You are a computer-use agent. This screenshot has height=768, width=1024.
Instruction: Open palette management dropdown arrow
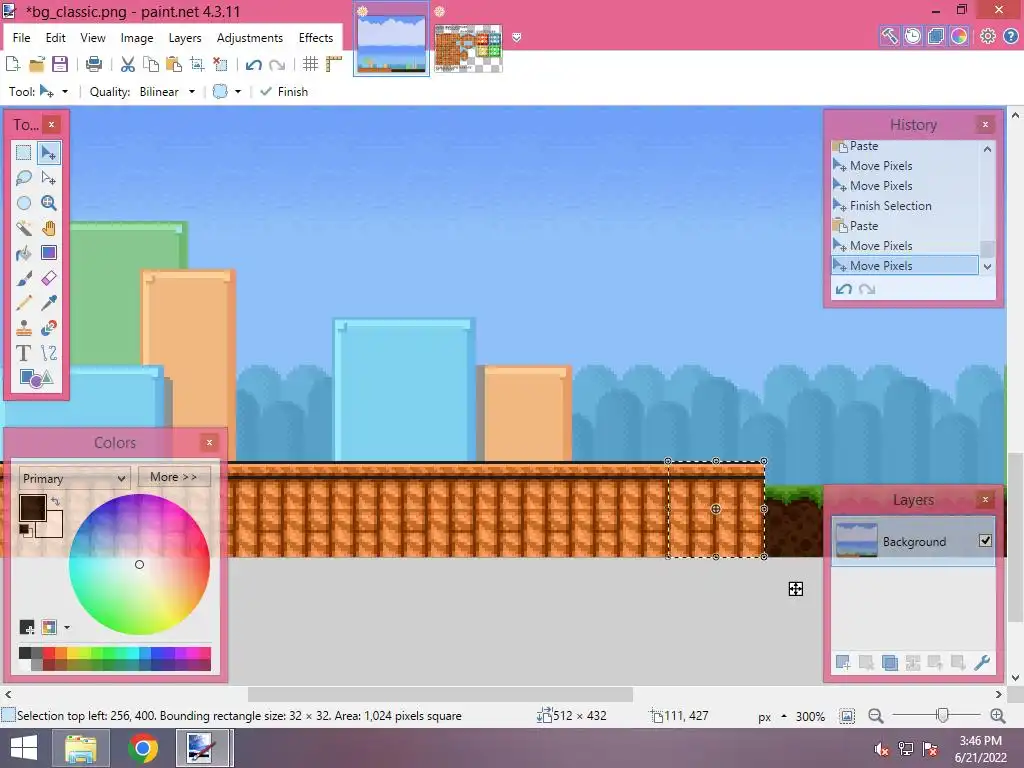tap(67, 628)
